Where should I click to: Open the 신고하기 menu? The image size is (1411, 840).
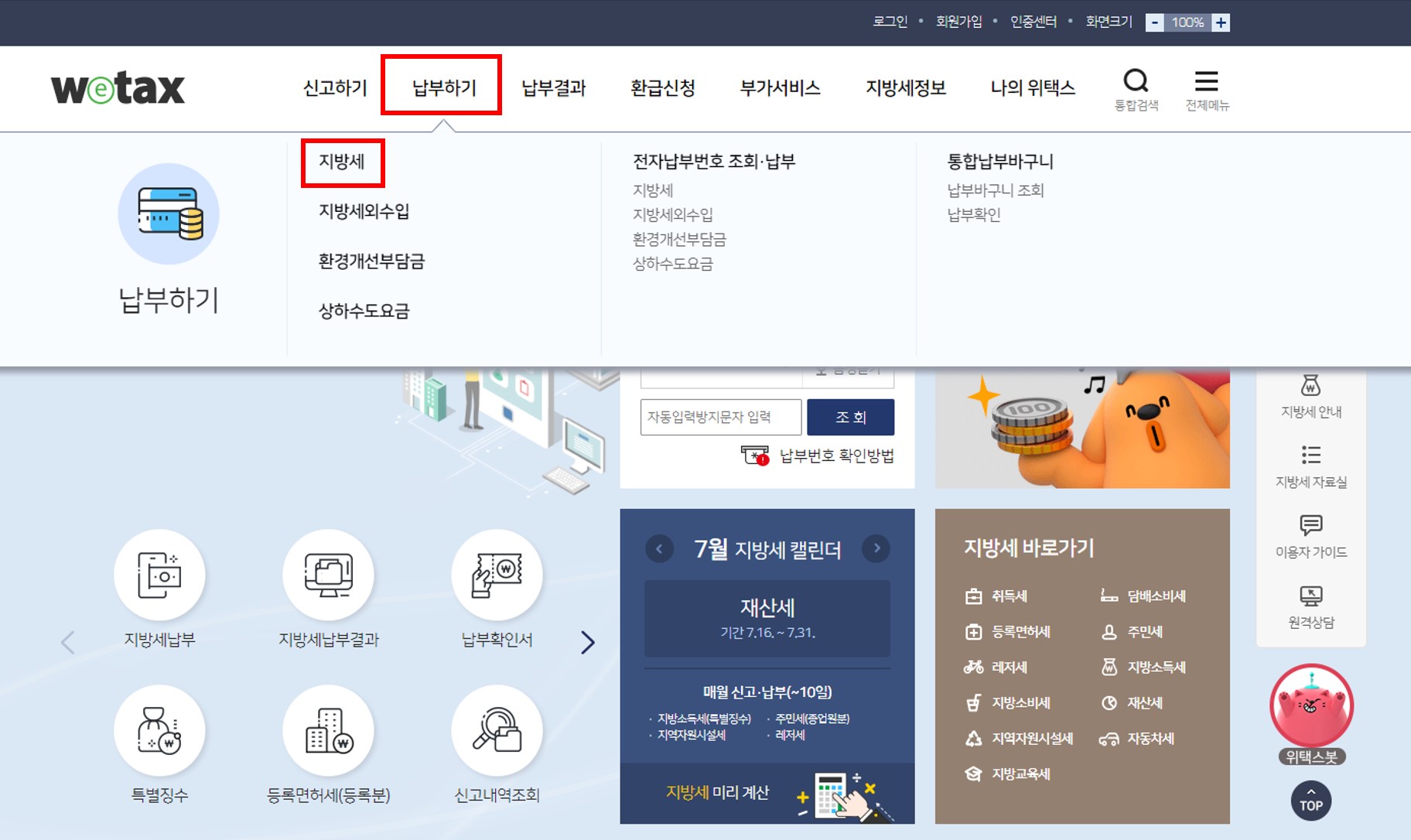(x=335, y=88)
